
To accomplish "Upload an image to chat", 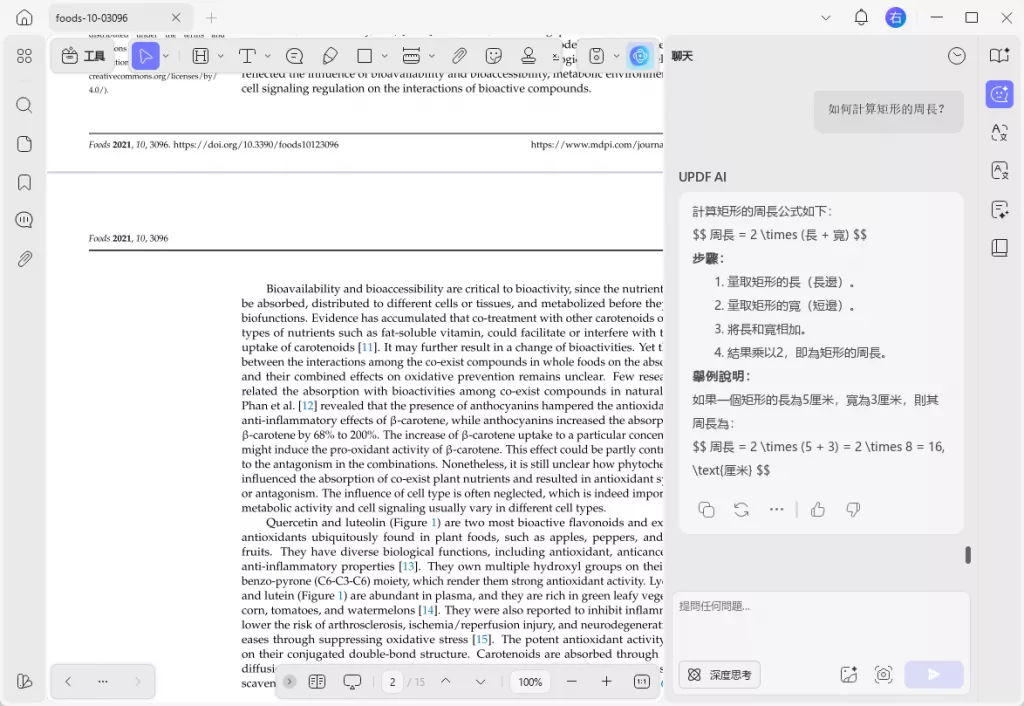I will point(849,675).
